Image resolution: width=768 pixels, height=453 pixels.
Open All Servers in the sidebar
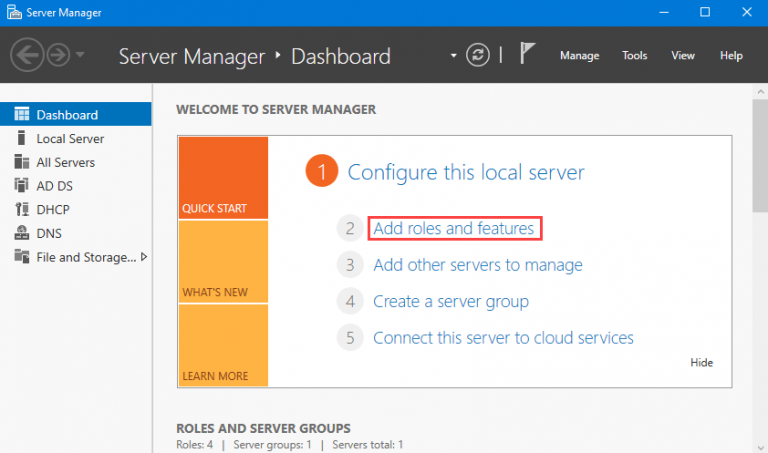tap(65, 162)
